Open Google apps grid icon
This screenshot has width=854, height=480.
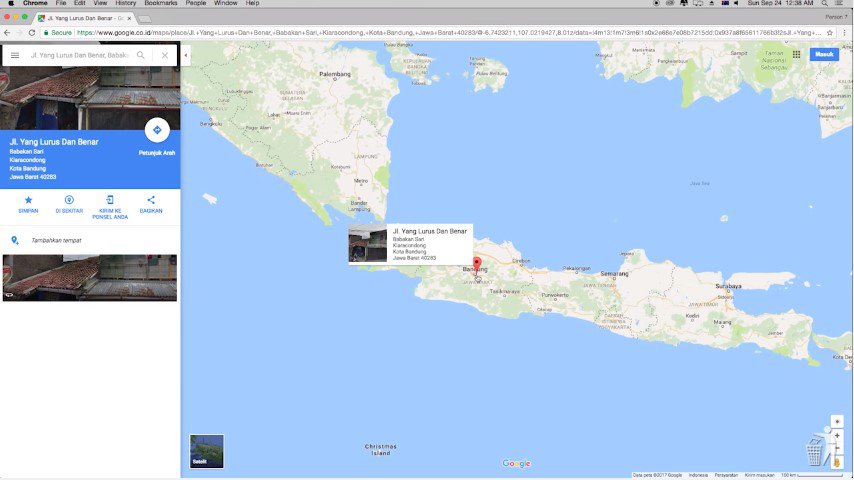[796, 54]
